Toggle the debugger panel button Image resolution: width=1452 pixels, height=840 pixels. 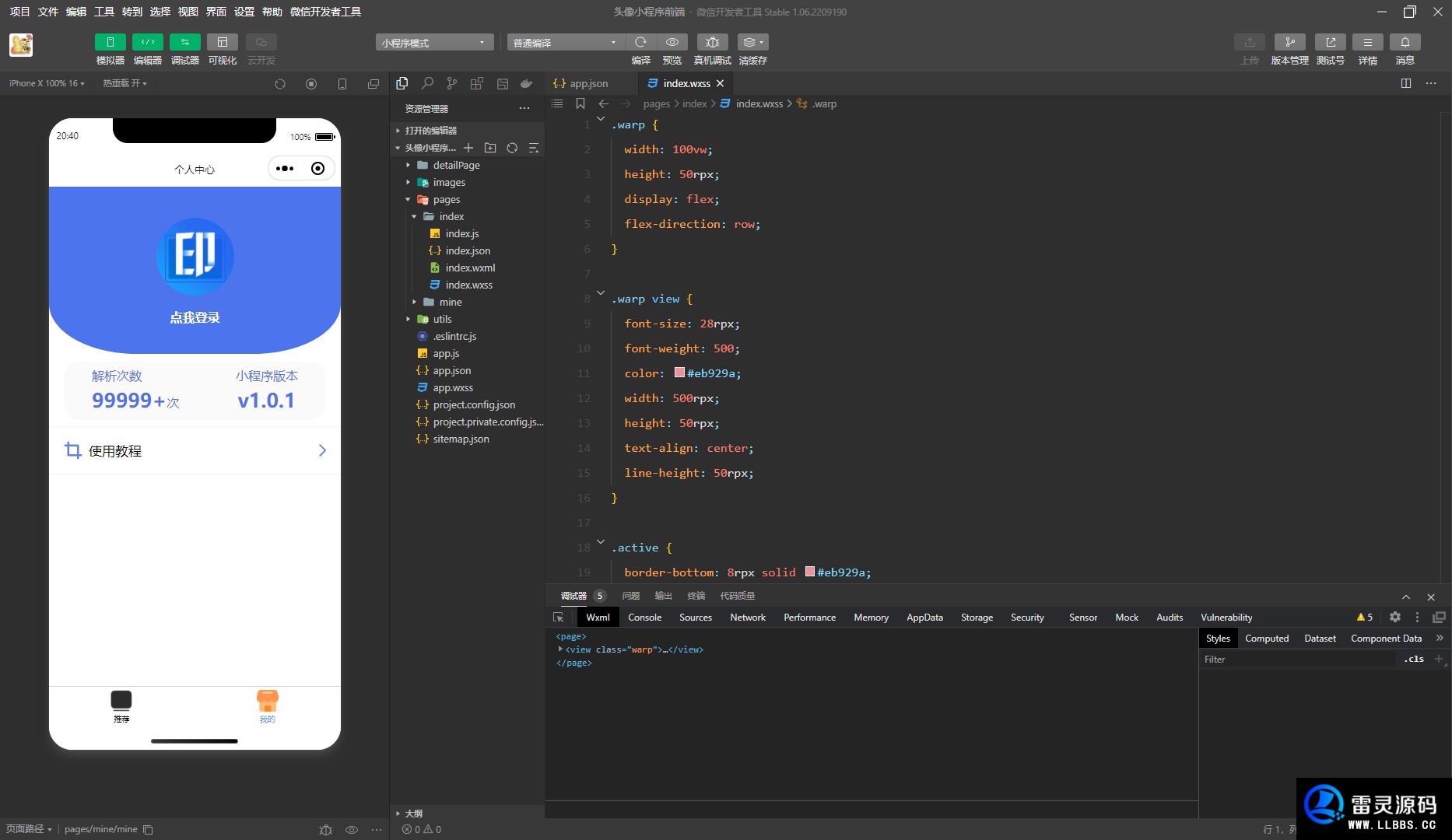185,42
